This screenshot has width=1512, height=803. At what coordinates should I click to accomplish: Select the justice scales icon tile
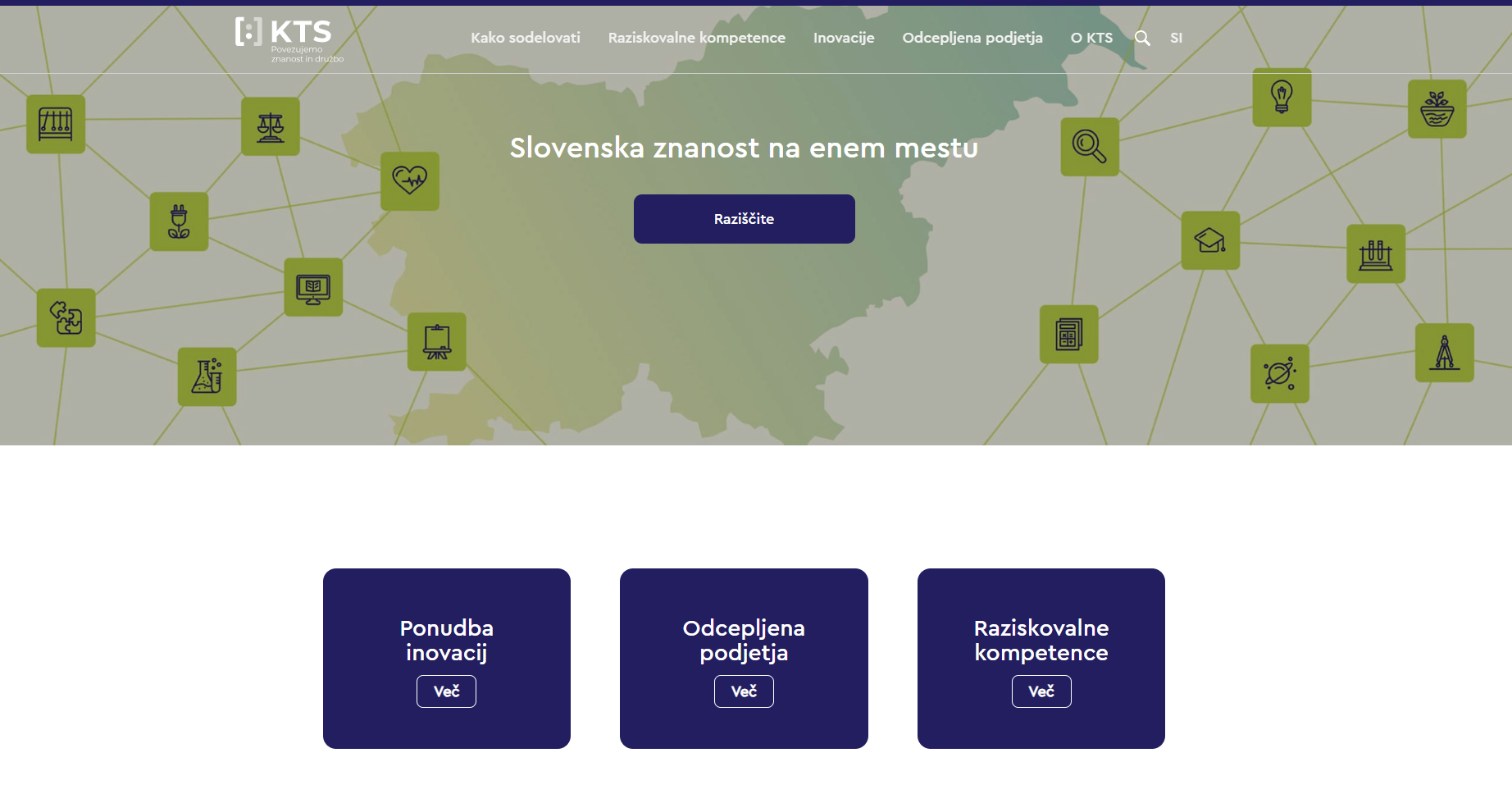click(x=271, y=126)
